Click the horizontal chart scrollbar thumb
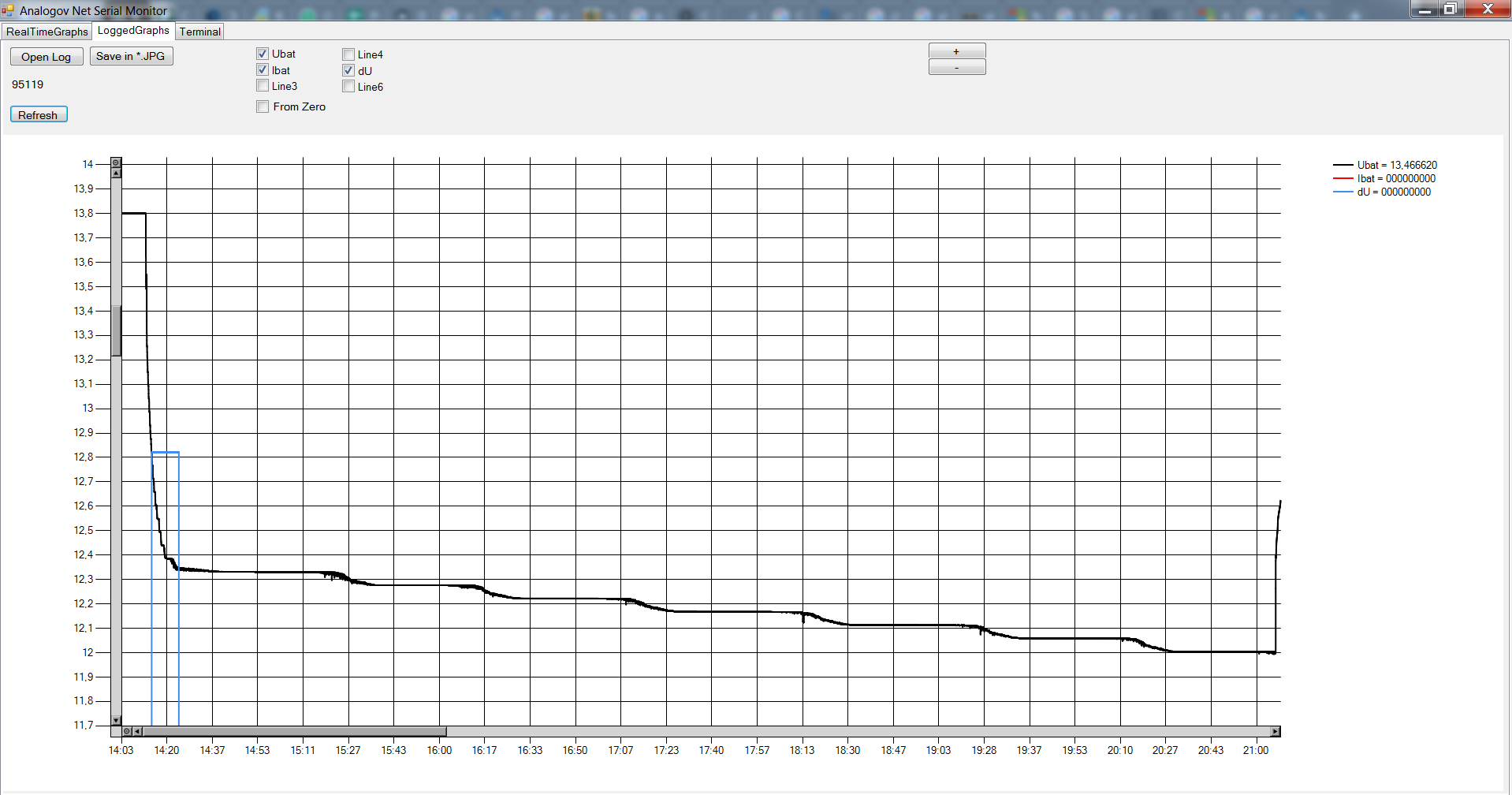 [x=293, y=731]
